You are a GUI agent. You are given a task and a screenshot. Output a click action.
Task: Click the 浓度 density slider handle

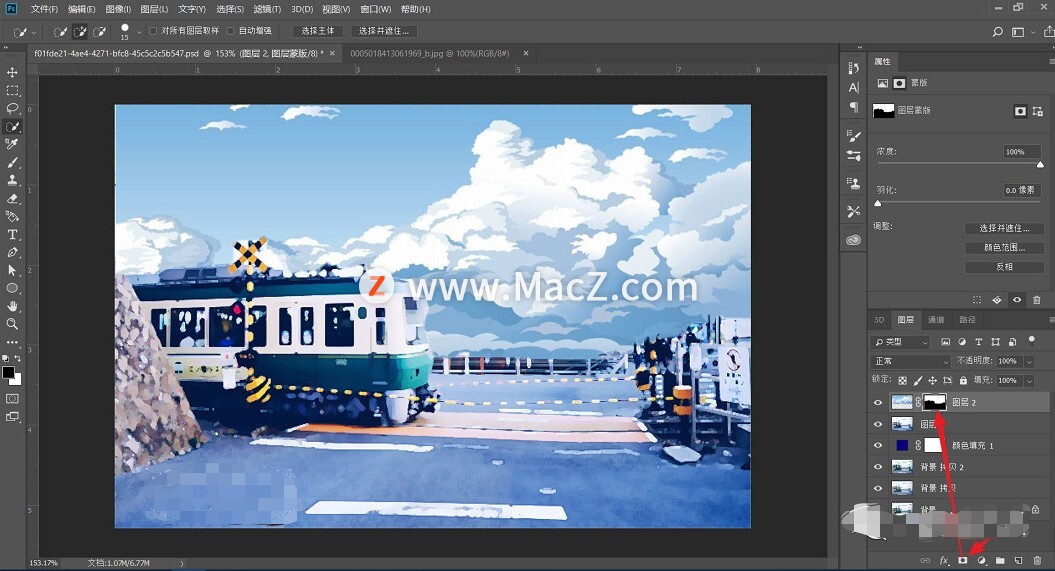(1040, 165)
